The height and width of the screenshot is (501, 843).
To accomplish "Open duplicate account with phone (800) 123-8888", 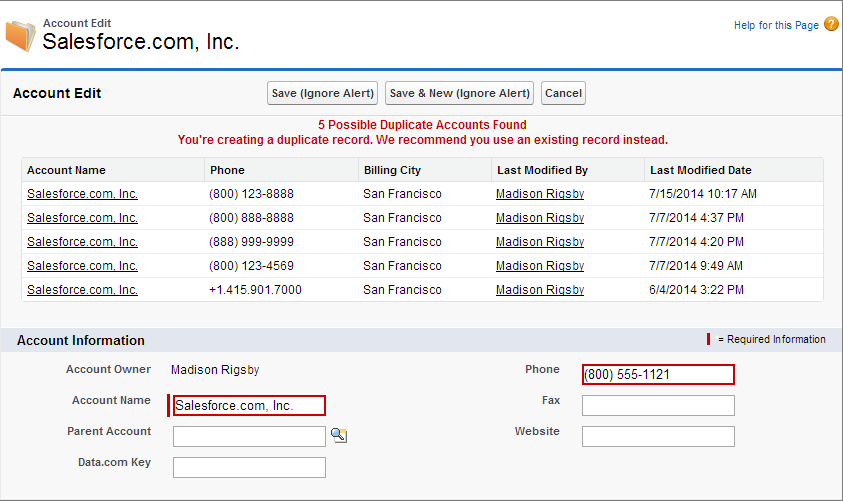I will point(82,194).
